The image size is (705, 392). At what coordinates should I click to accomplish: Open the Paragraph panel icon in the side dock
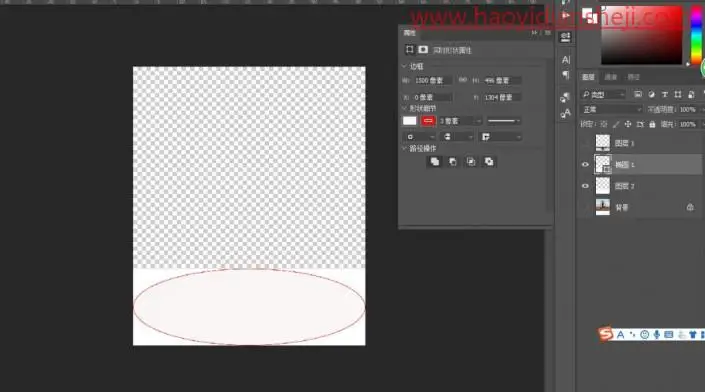click(x=566, y=75)
